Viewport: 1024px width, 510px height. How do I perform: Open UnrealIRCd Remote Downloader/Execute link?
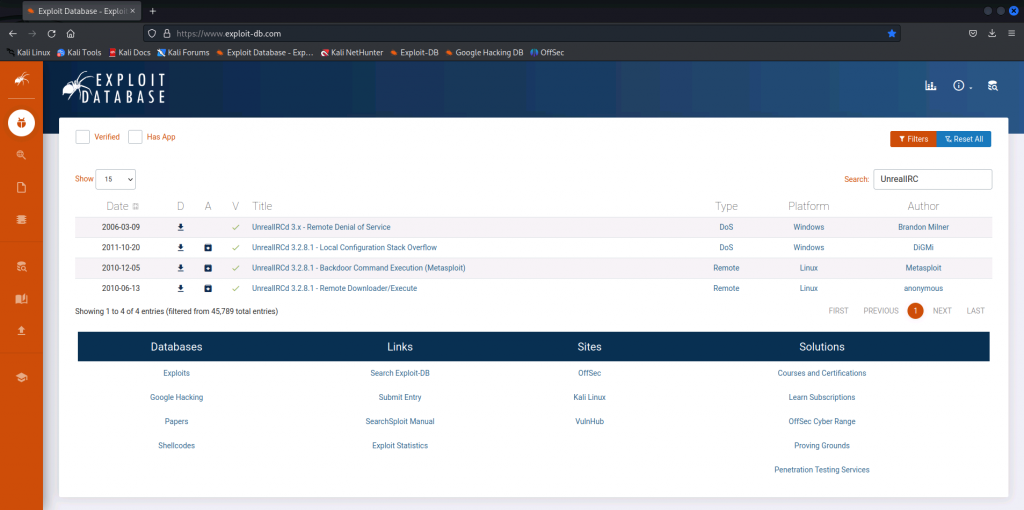334,288
